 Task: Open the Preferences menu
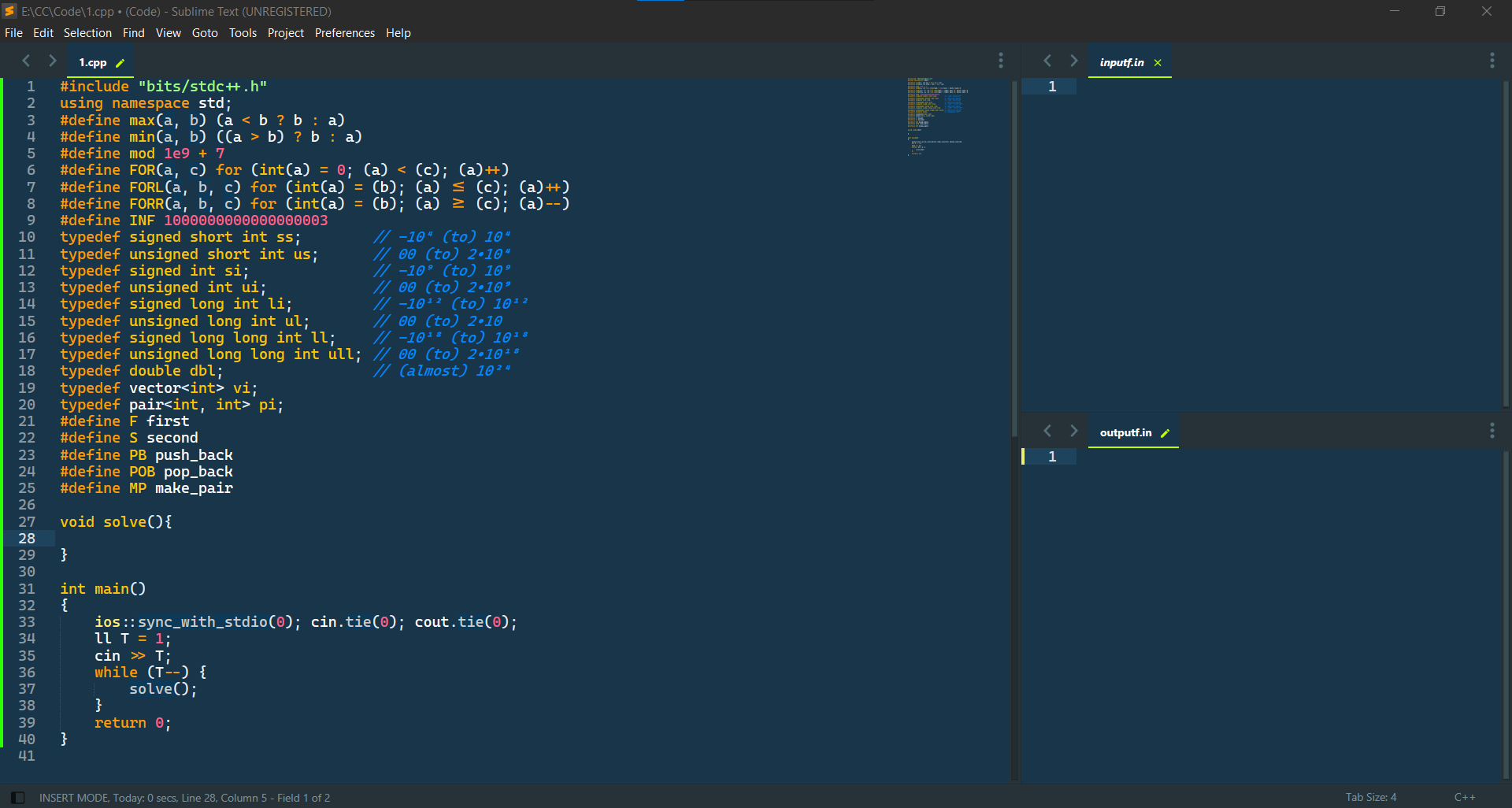click(345, 33)
